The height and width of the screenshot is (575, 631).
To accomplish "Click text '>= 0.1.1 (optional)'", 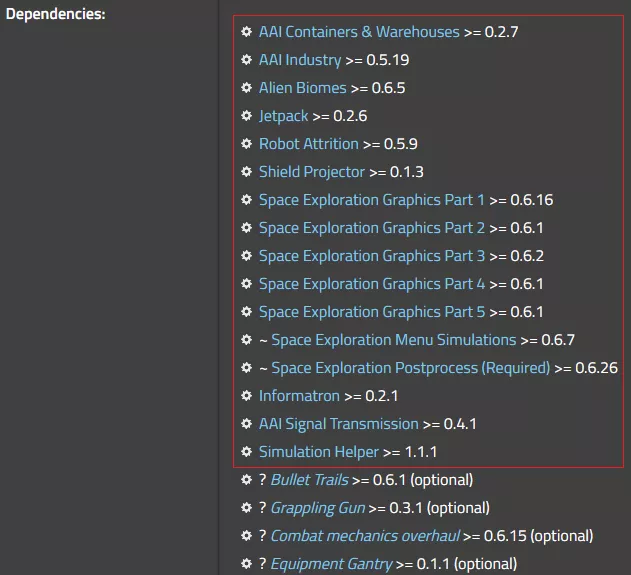I will [x=456, y=564].
